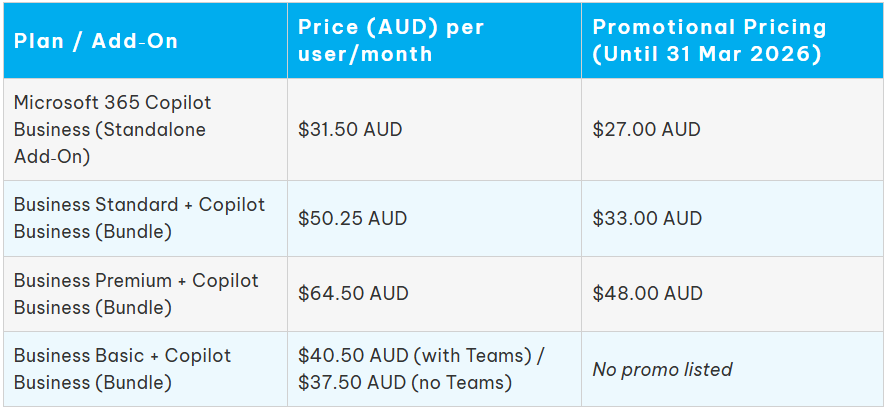Click "Business (Bundle)" text in the Standard row
Image resolution: width=889 pixels, height=409 pixels.
(93, 231)
